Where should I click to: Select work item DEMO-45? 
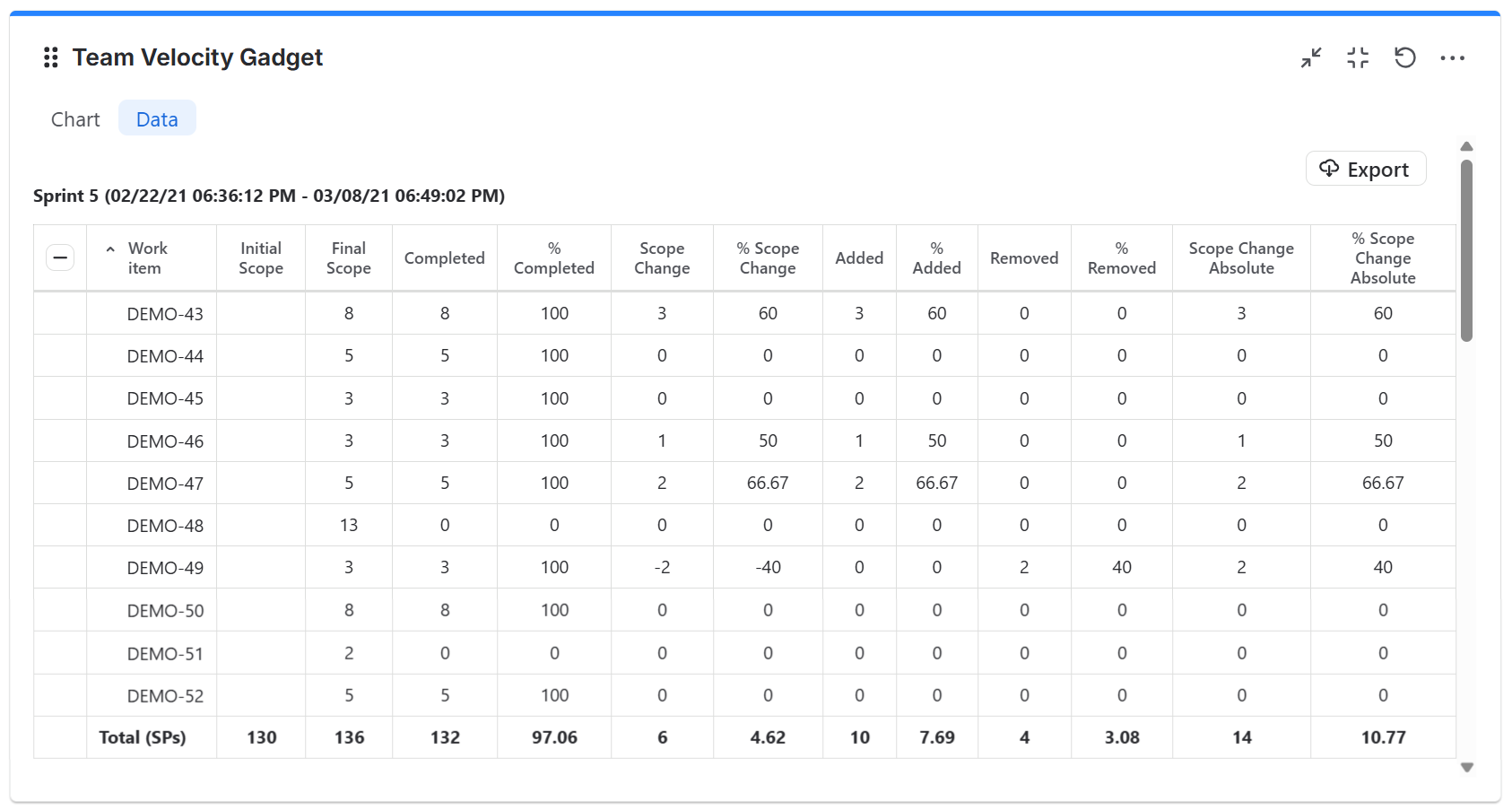click(165, 398)
